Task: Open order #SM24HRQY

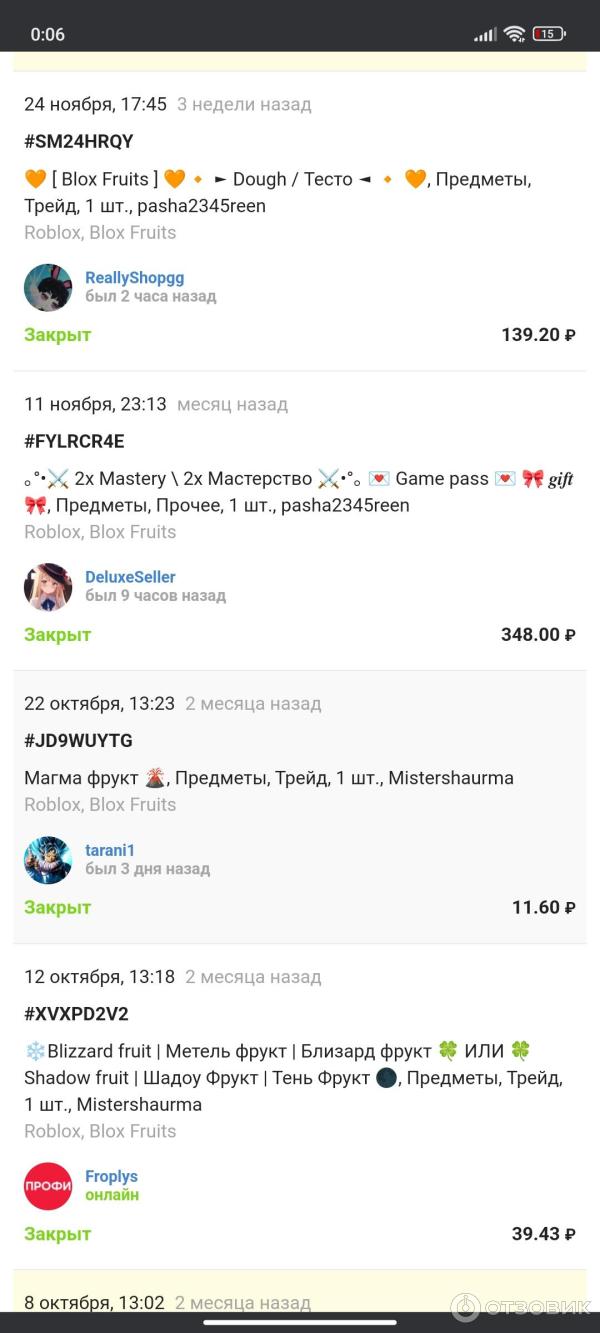Action: (79, 141)
